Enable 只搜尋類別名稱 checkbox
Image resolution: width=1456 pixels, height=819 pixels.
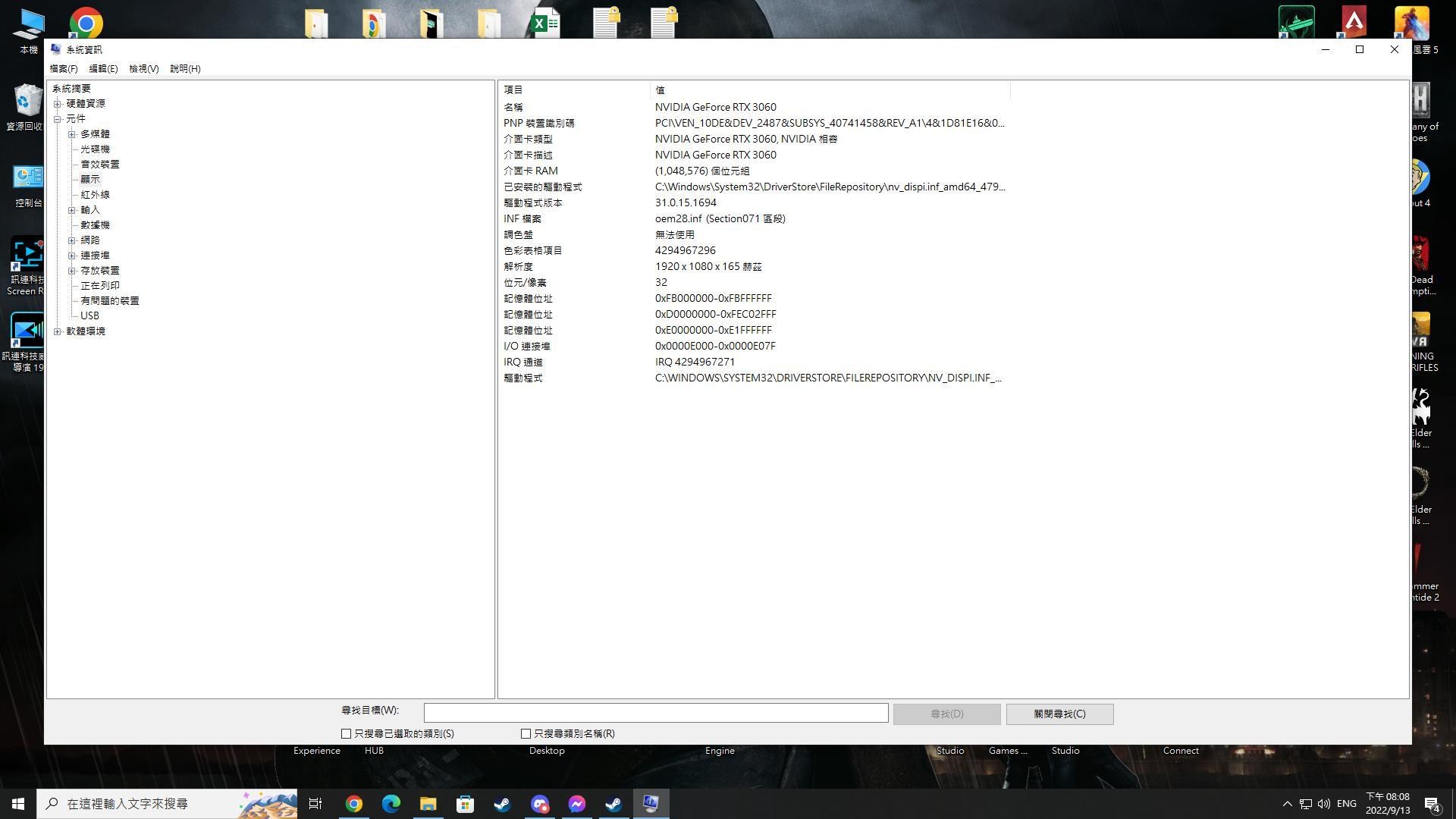(526, 734)
